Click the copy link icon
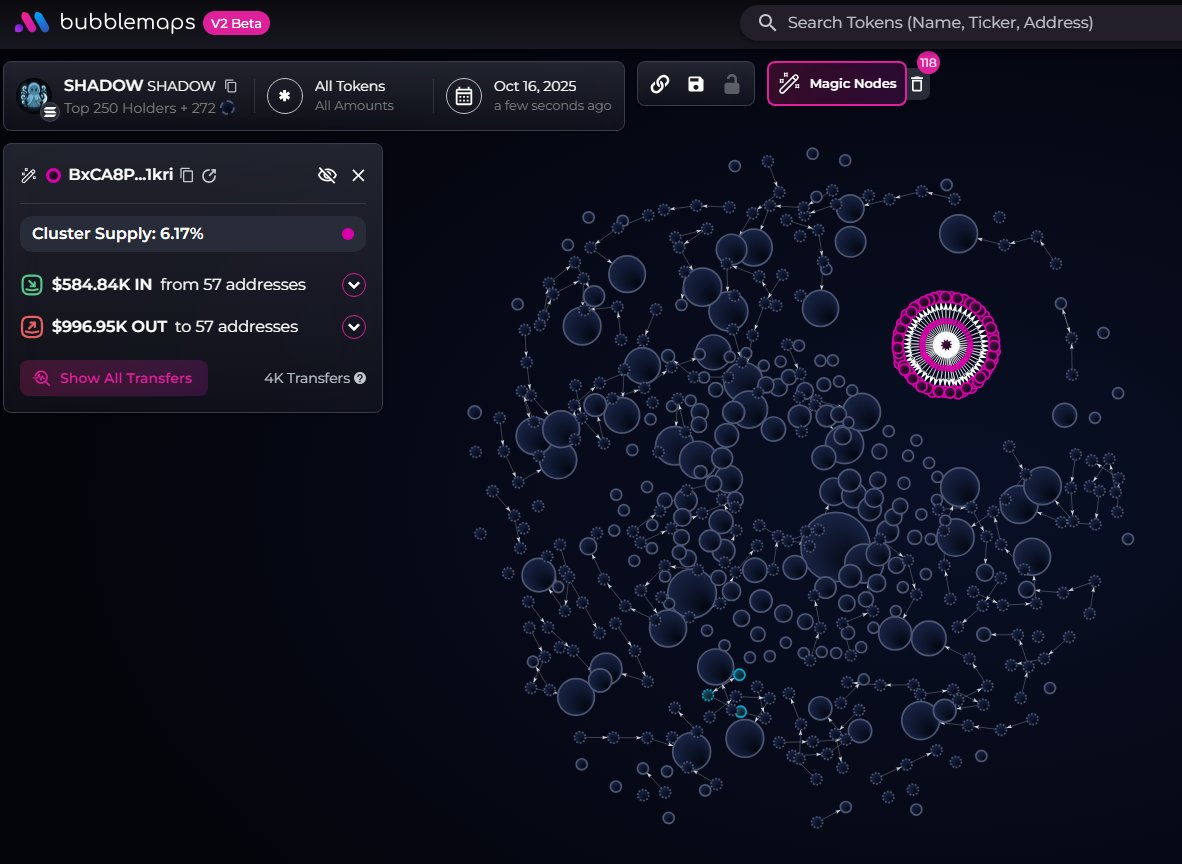The image size is (1182, 864). (660, 84)
